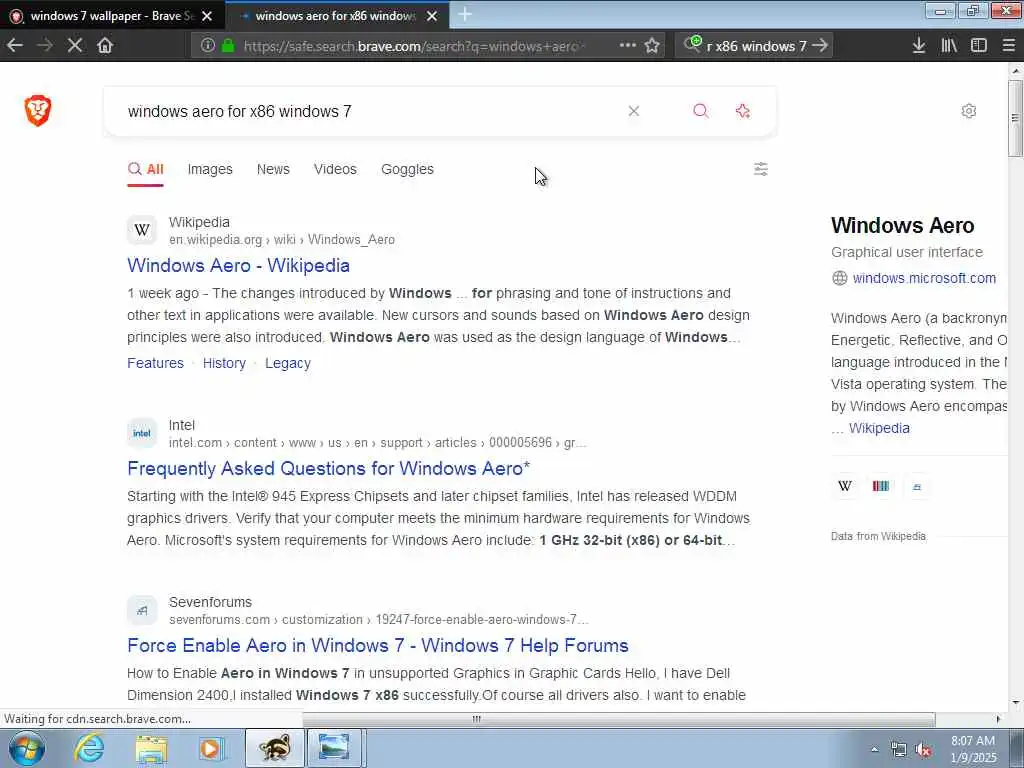This screenshot has width=1024, height=768.
Task: Close the windows aero search tab
Action: point(432,16)
